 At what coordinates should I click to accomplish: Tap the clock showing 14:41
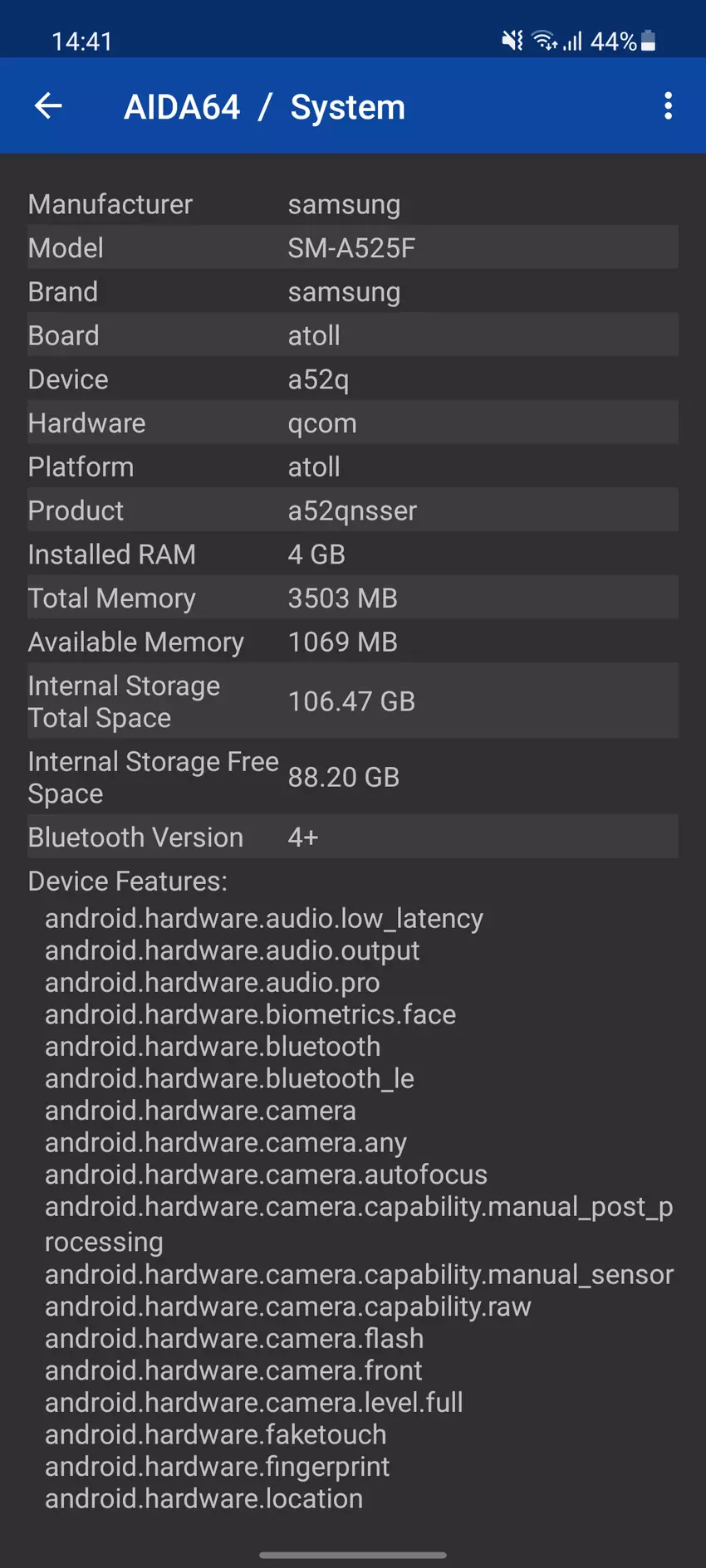coord(81,42)
